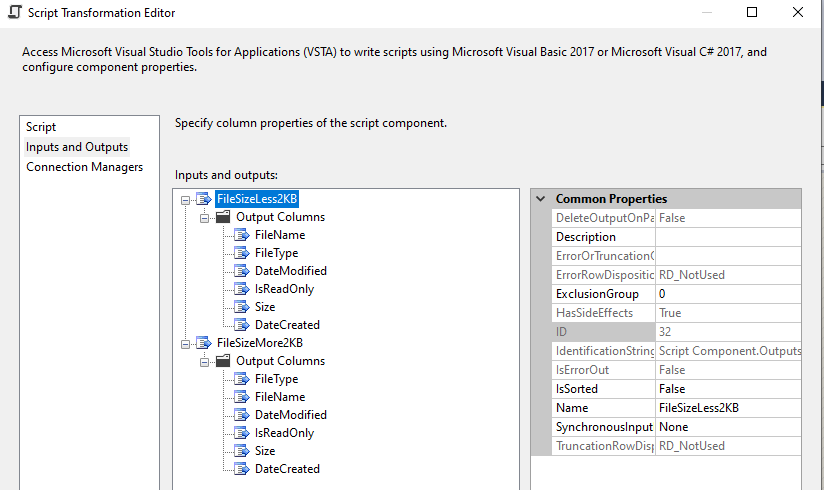Switch to the Connection Managers page

tap(84, 167)
